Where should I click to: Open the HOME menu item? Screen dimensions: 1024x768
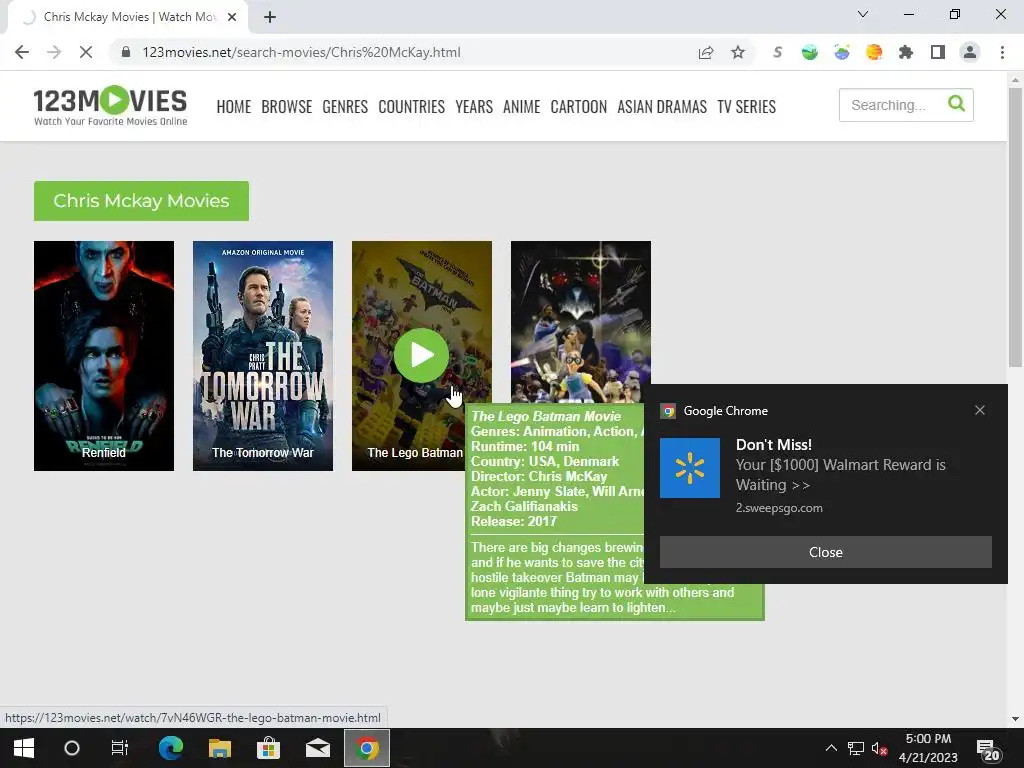point(234,106)
